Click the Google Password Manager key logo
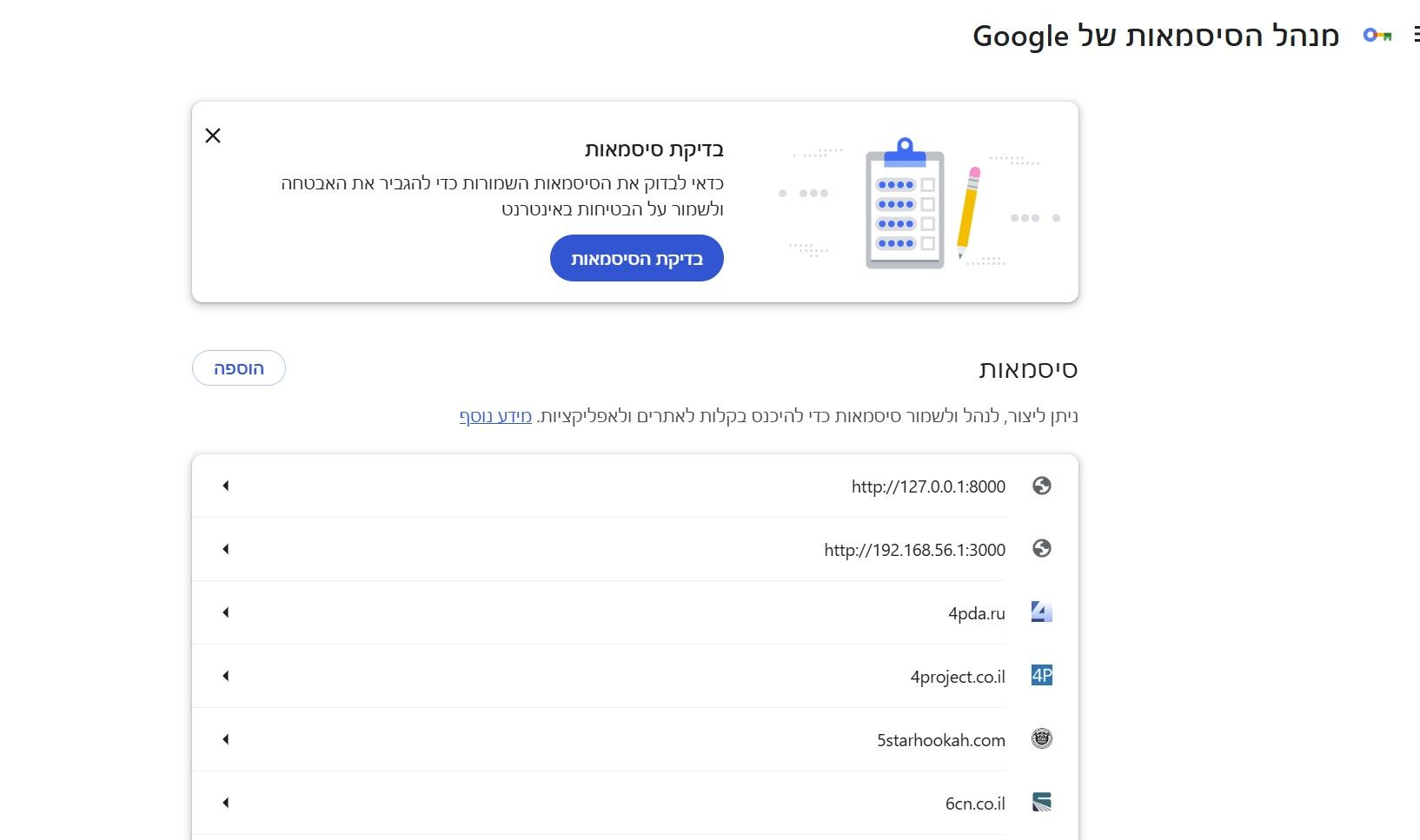Viewport: 1420px width, 840px height. coord(1377,36)
